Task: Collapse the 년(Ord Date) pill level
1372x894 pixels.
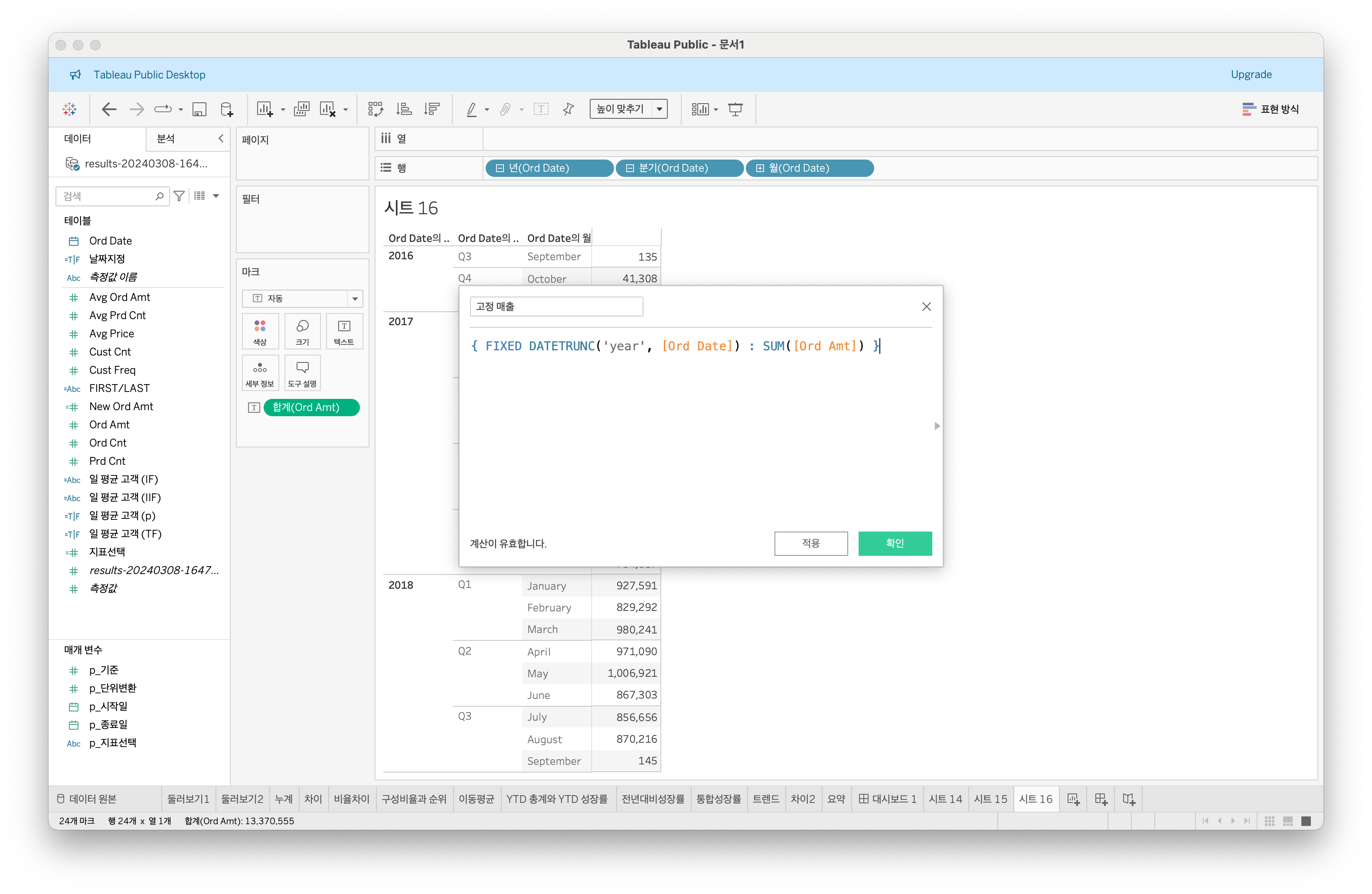Action: pos(500,168)
